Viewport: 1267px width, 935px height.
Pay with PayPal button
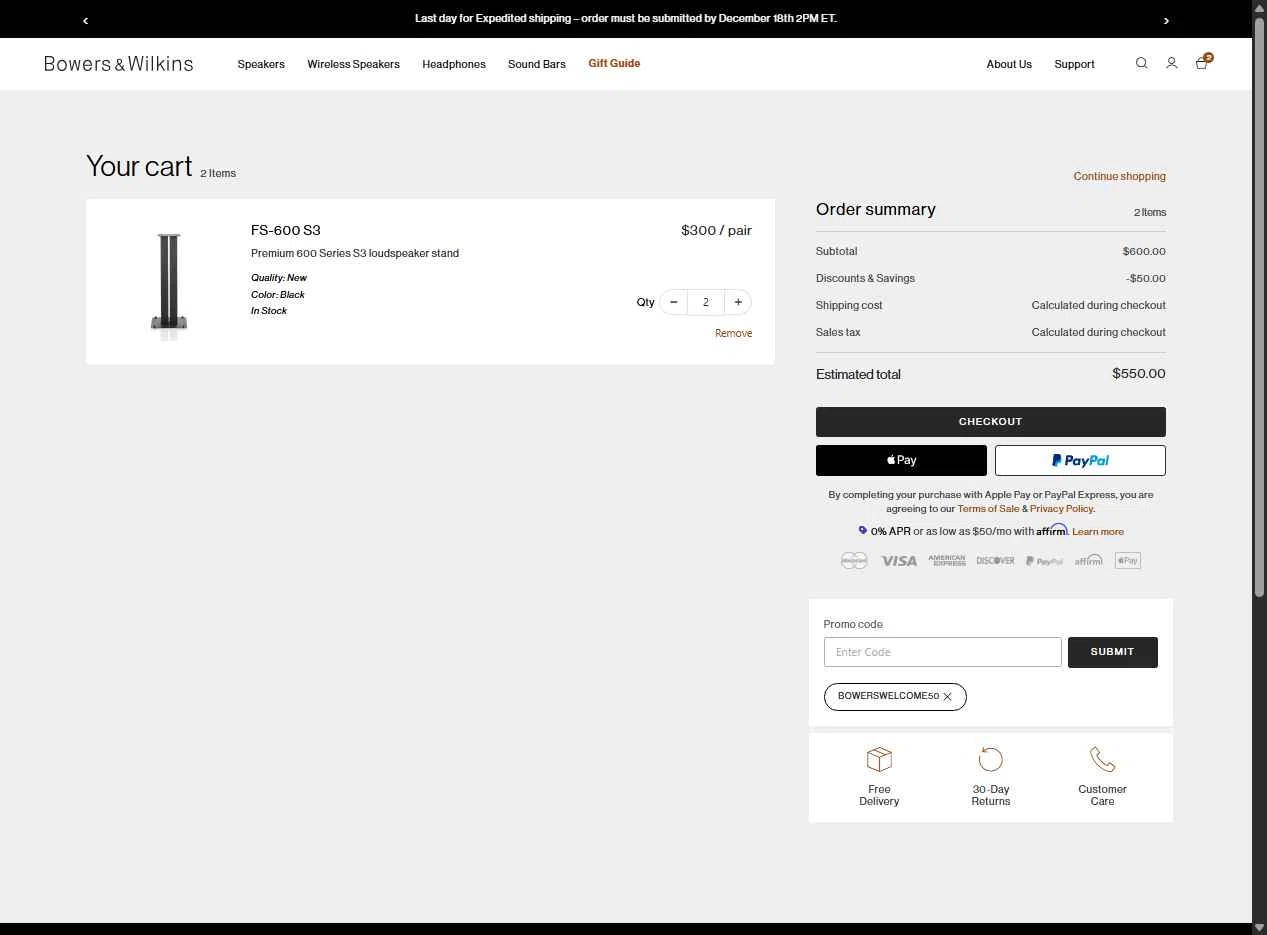point(1080,460)
